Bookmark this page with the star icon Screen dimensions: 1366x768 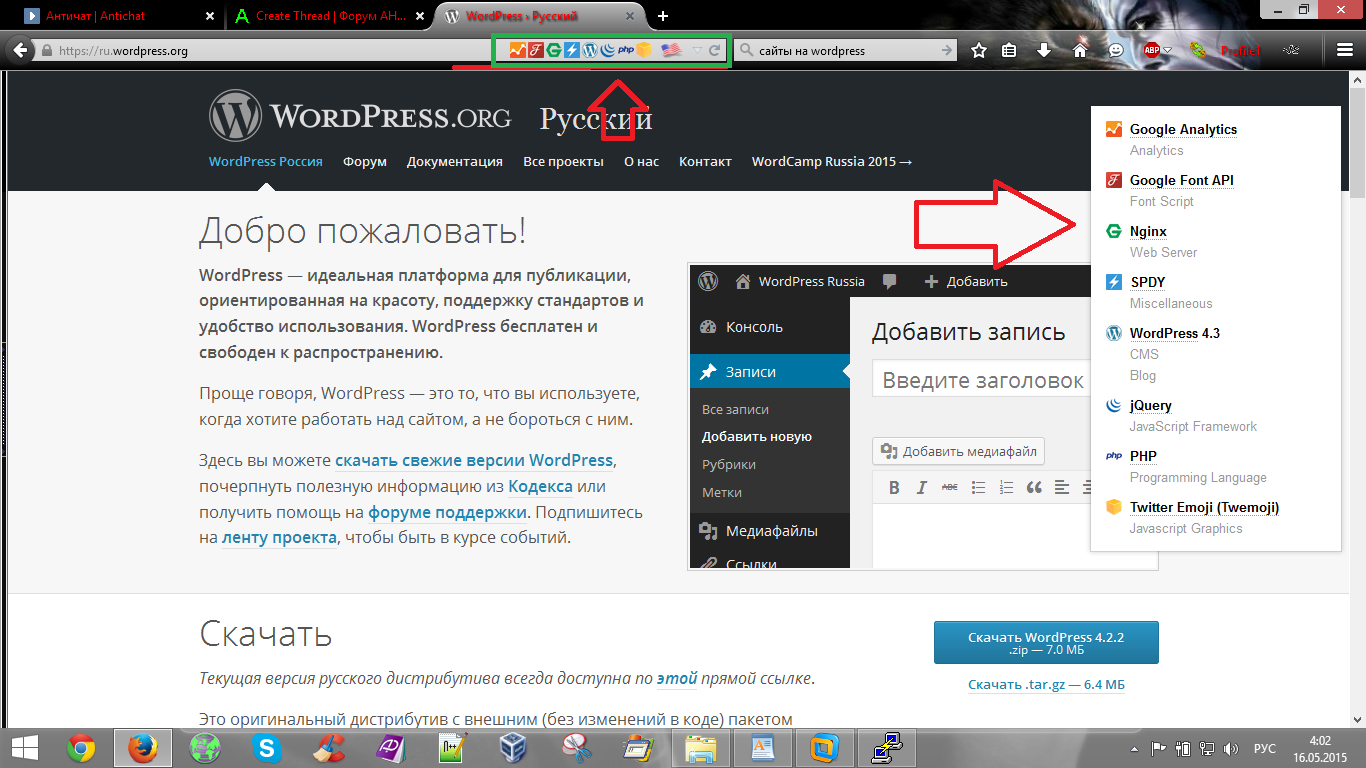[x=979, y=50]
